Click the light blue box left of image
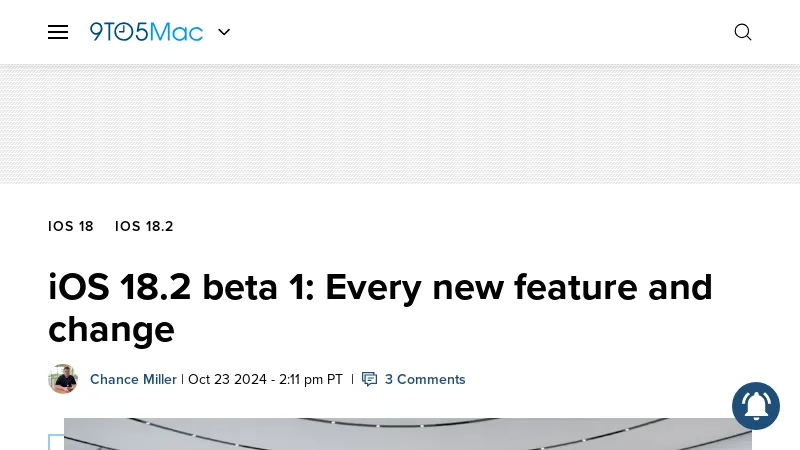Viewport: 800px width, 450px height. click(56, 442)
